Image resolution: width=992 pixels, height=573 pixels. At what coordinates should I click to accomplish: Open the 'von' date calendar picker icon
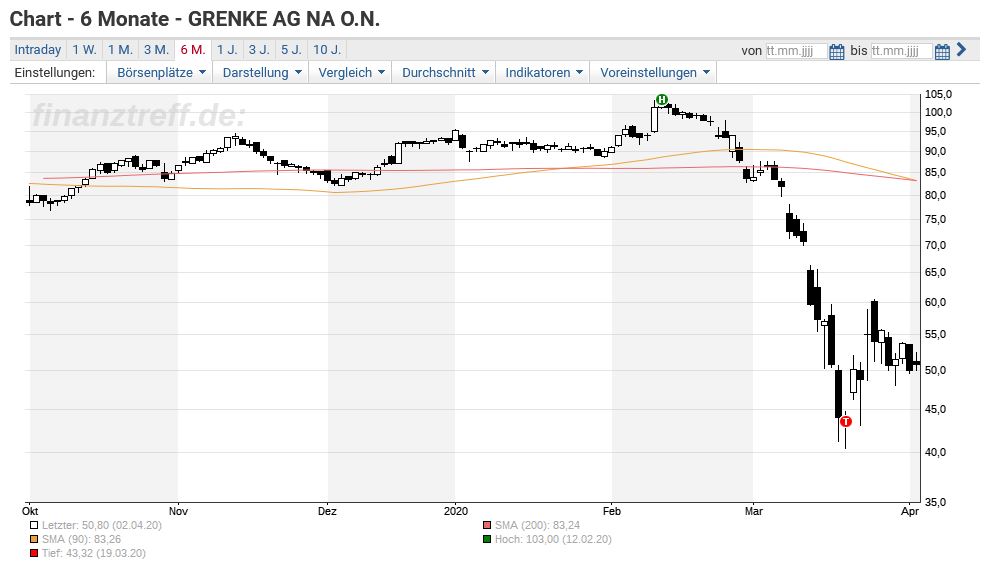(x=836, y=51)
